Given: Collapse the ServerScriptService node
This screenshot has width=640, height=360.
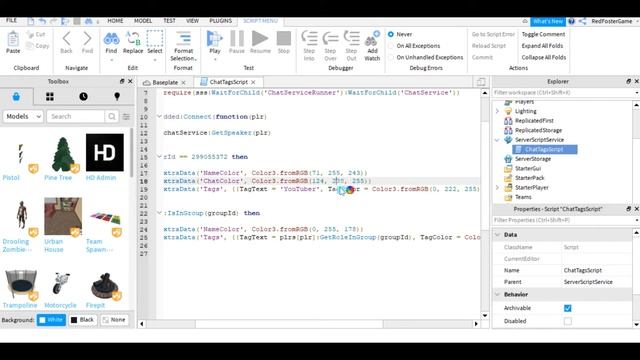Looking at the screenshot, I should pos(497,140).
